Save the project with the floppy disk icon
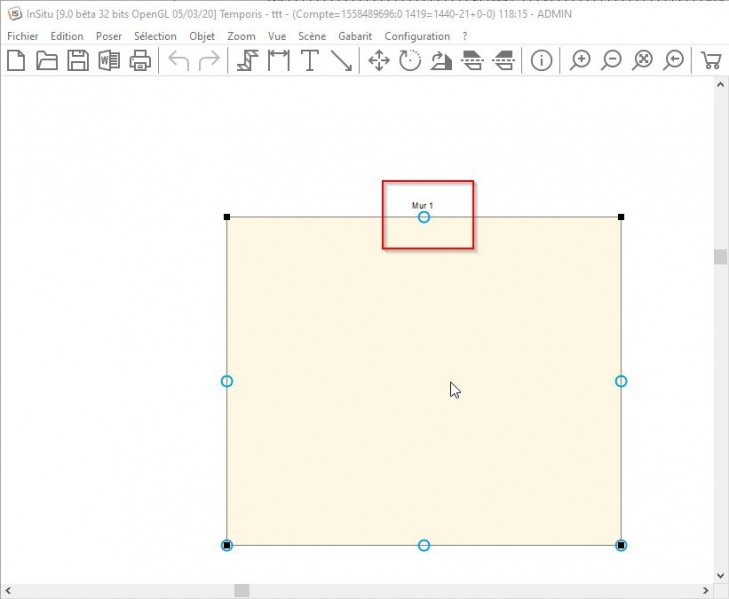729x599 pixels. 78,61
